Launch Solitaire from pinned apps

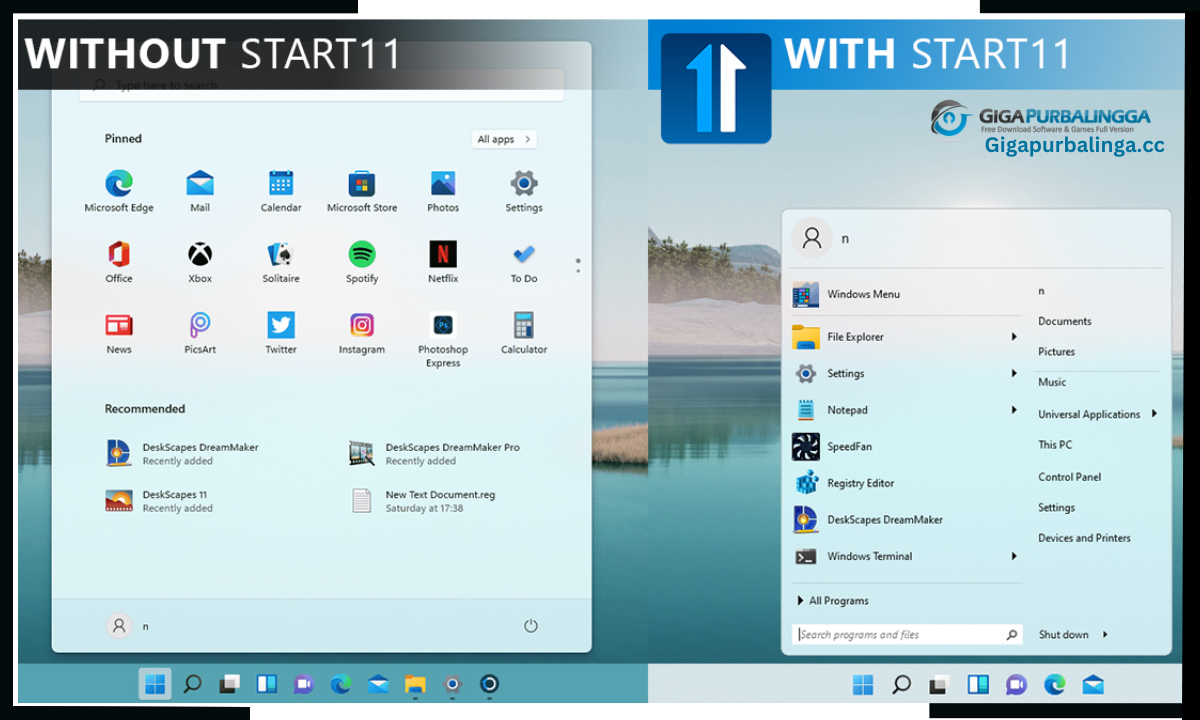pyautogui.click(x=281, y=262)
